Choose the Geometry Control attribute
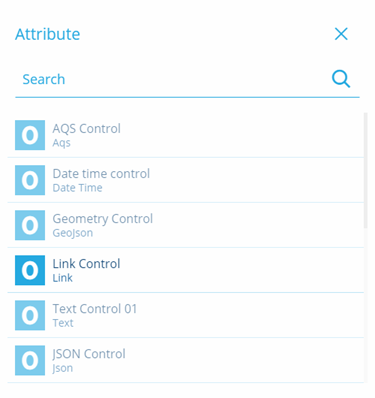 (x=186, y=225)
